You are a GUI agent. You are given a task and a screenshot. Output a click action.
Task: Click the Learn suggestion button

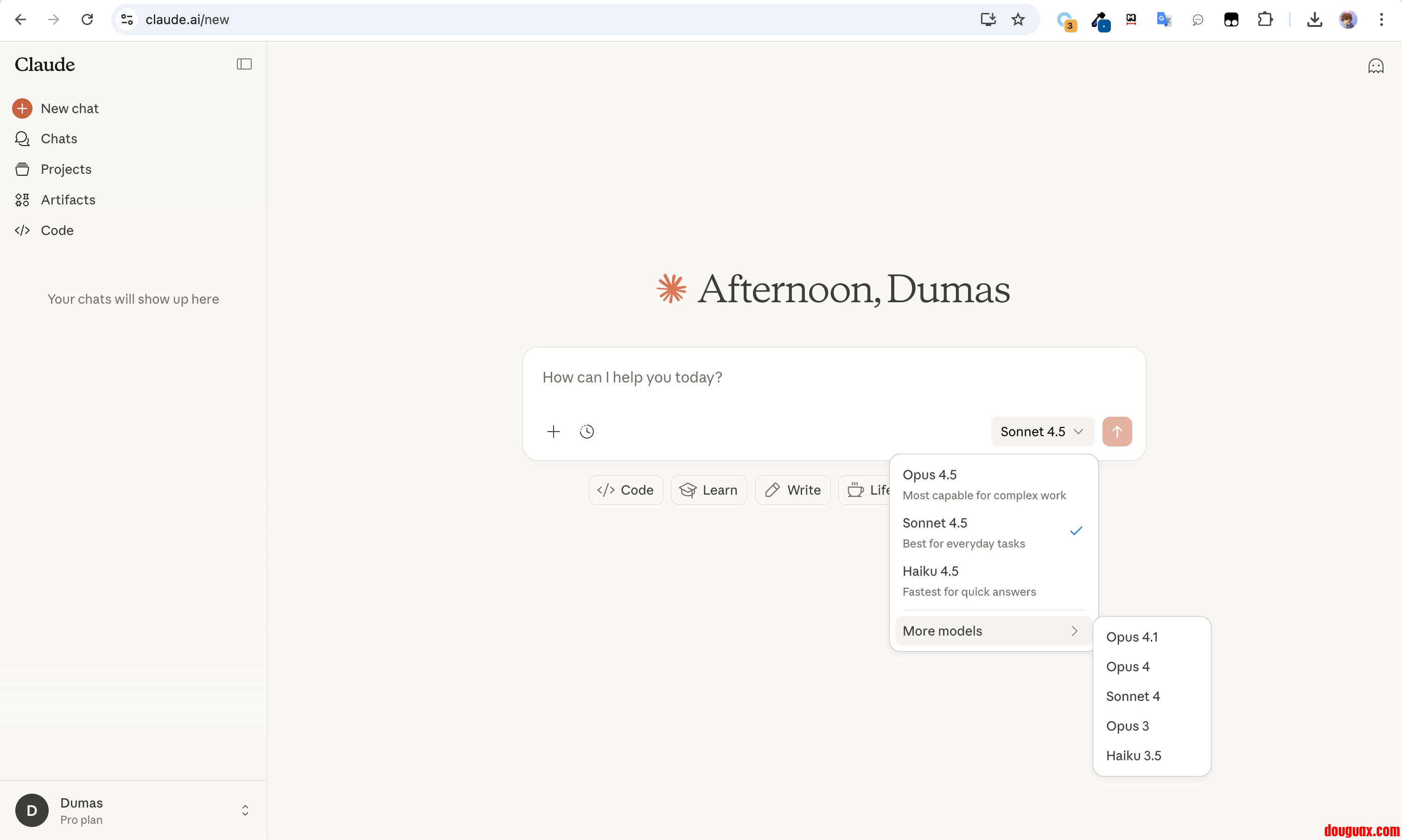pyautogui.click(x=708, y=490)
